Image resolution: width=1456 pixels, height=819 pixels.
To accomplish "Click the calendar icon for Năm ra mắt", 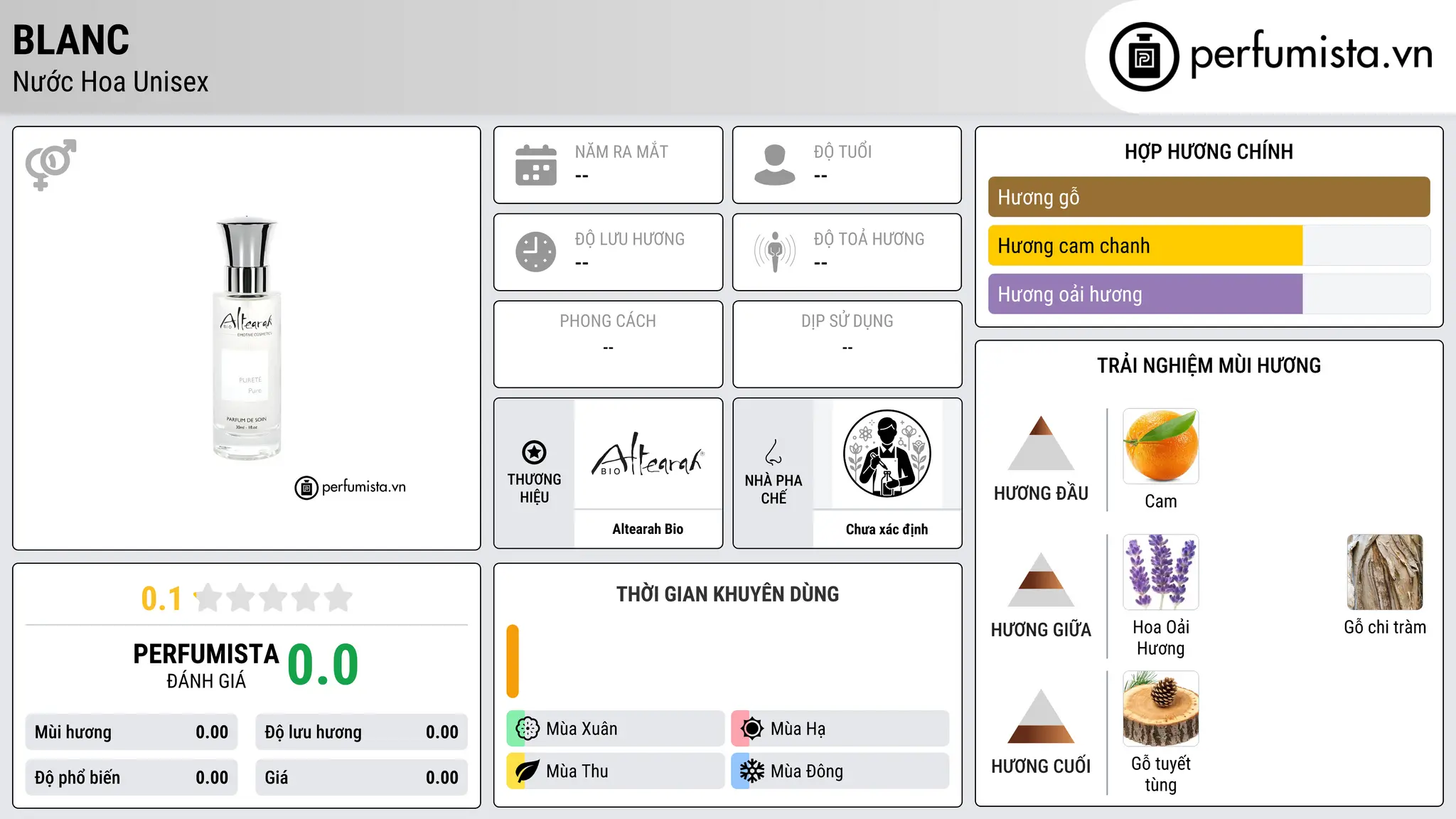I will tap(536, 165).
